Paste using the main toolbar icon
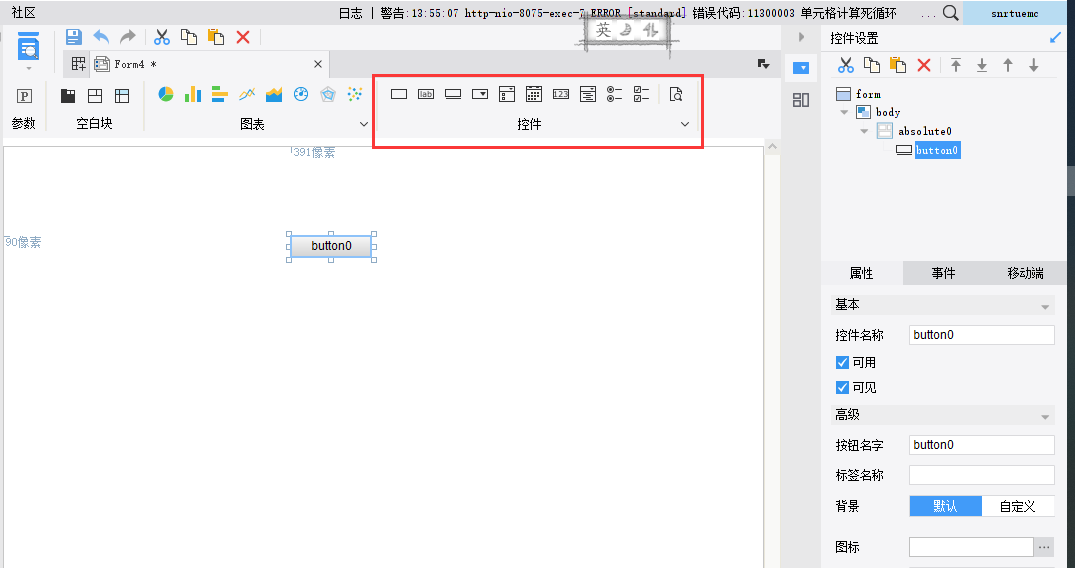1075x568 pixels. click(216, 37)
